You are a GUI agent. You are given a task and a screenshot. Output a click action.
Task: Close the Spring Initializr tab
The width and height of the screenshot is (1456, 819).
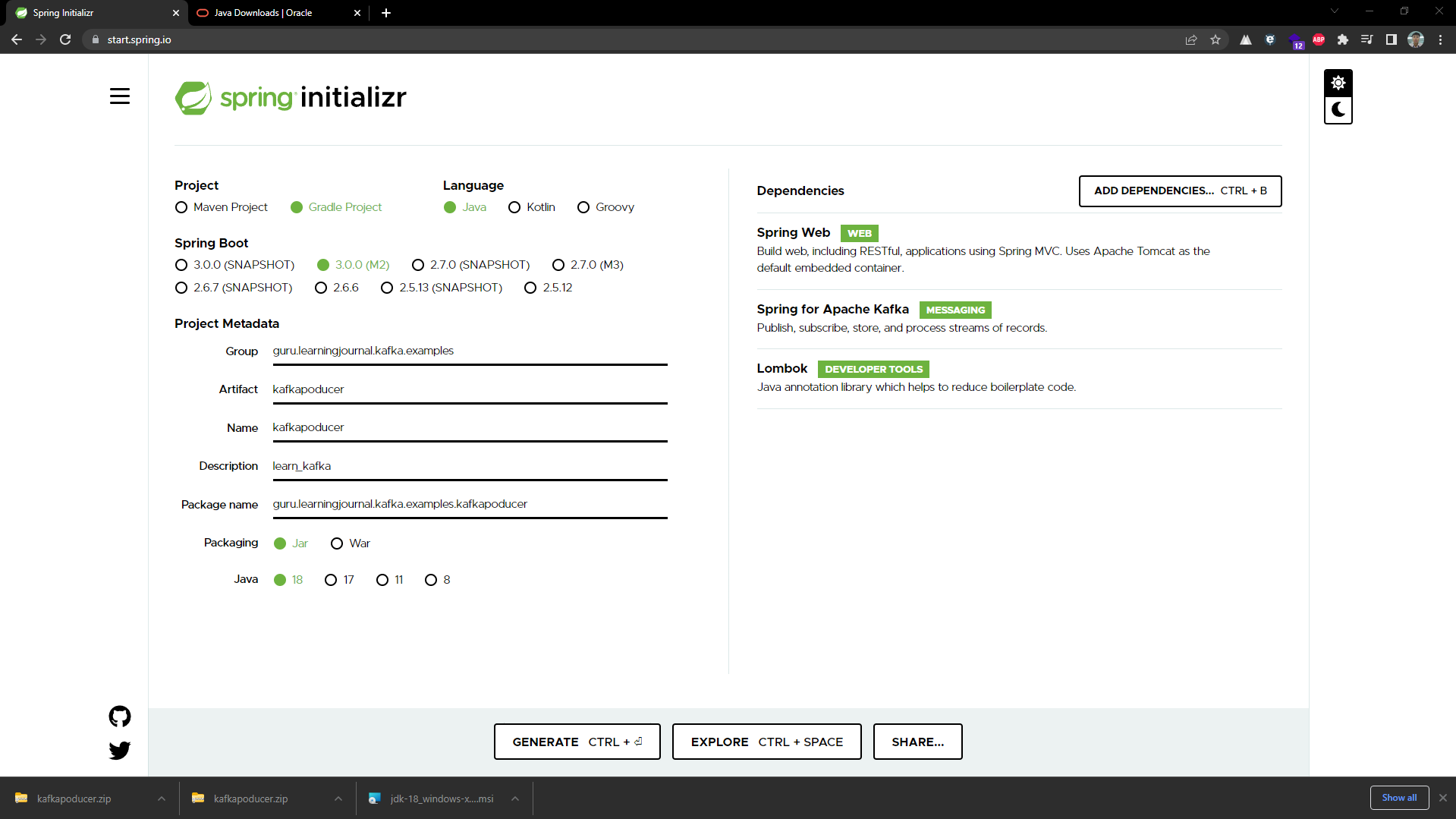coord(176,13)
